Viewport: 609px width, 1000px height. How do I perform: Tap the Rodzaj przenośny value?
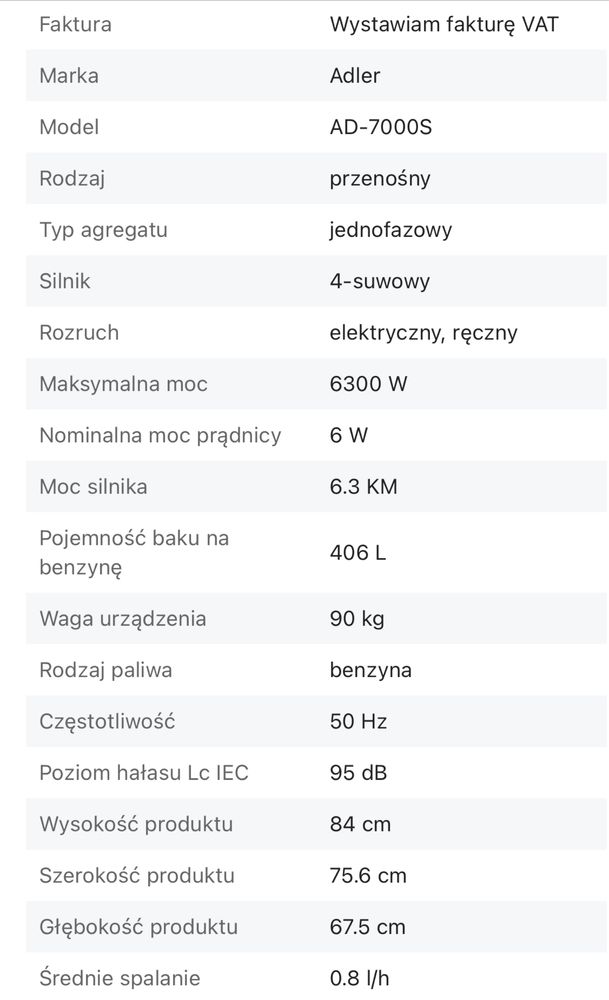coord(380,179)
